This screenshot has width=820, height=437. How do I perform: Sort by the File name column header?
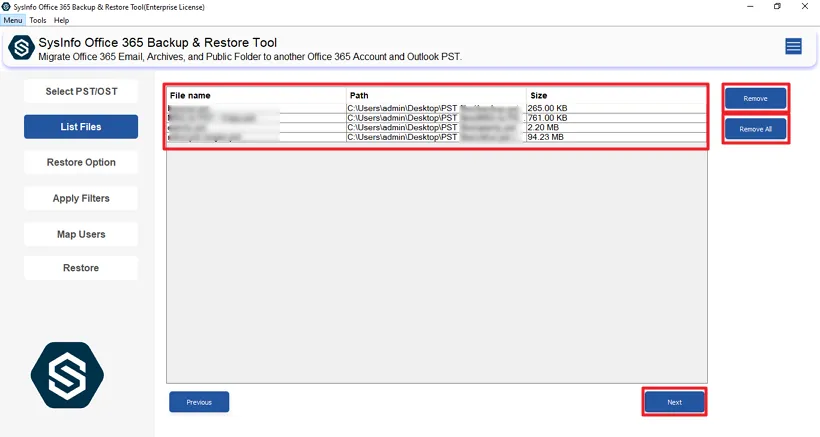256,95
